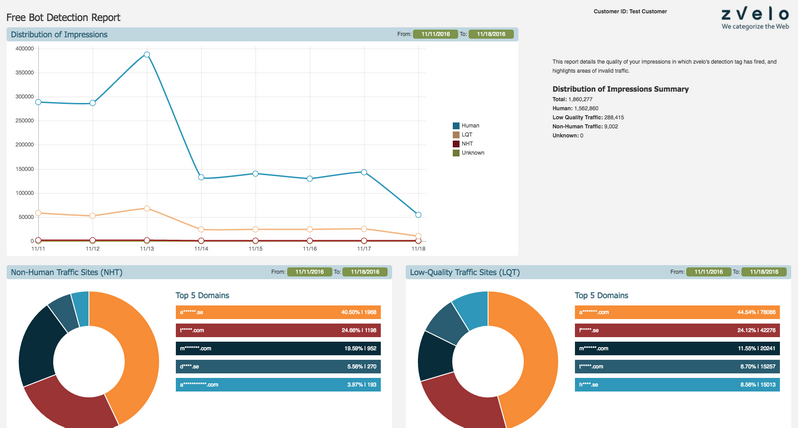
Task: Open the From date for Low-Quality Traffic Sites
Action: 709,271
